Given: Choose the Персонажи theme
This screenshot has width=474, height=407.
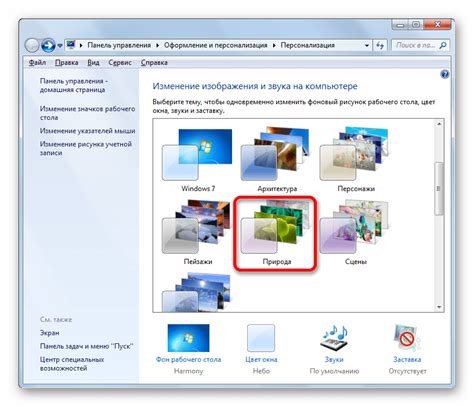Looking at the screenshot, I should pyautogui.click(x=355, y=160).
